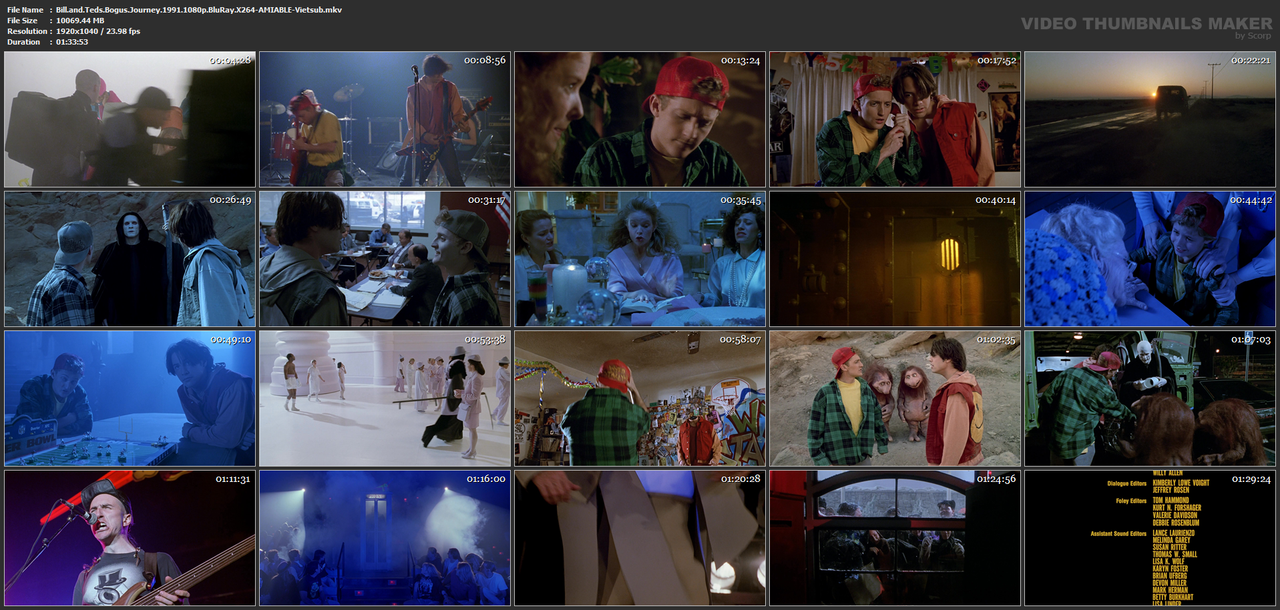Open the diner thumbnail at 00:31:17
The width and height of the screenshot is (1280, 610).
click(x=384, y=259)
